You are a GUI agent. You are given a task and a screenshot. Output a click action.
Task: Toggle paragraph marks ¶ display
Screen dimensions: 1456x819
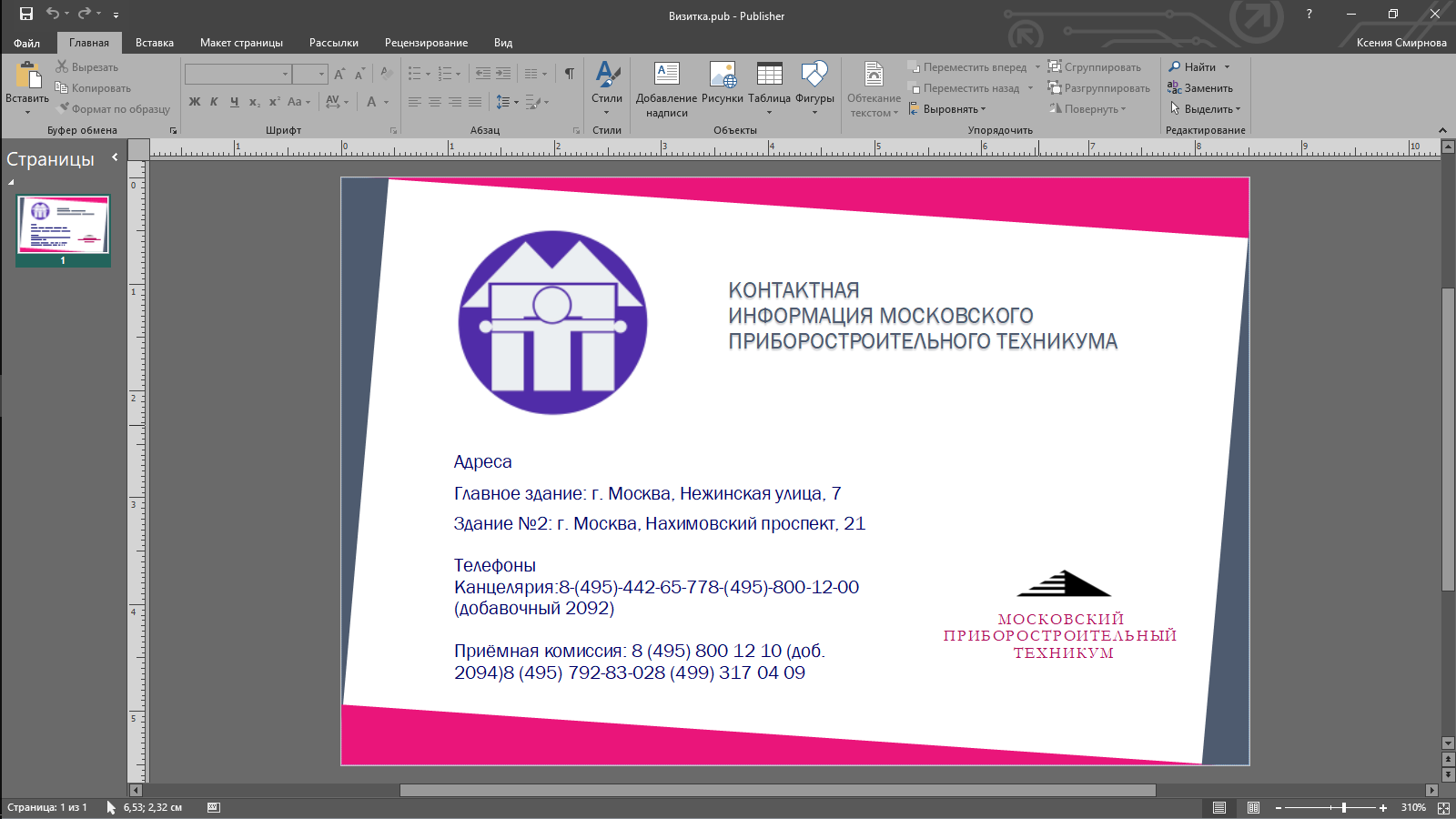[569, 74]
